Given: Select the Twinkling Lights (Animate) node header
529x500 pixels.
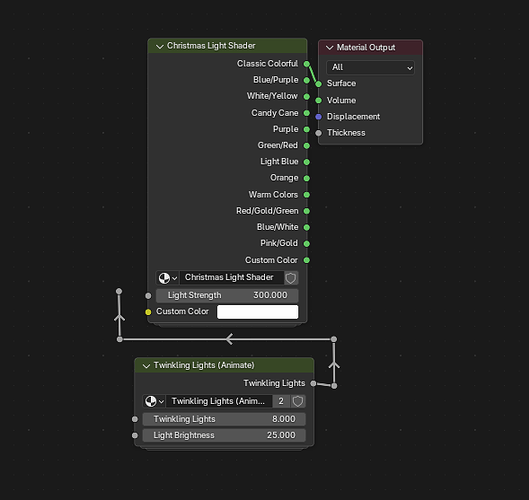Looking at the screenshot, I should pos(224,366).
